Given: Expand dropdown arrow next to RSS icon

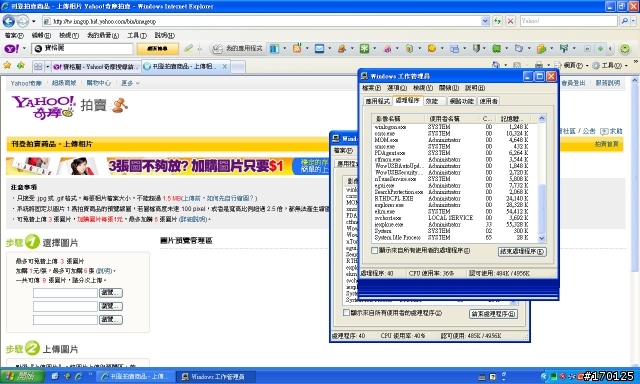Looking at the screenshot, I should click(307, 49).
